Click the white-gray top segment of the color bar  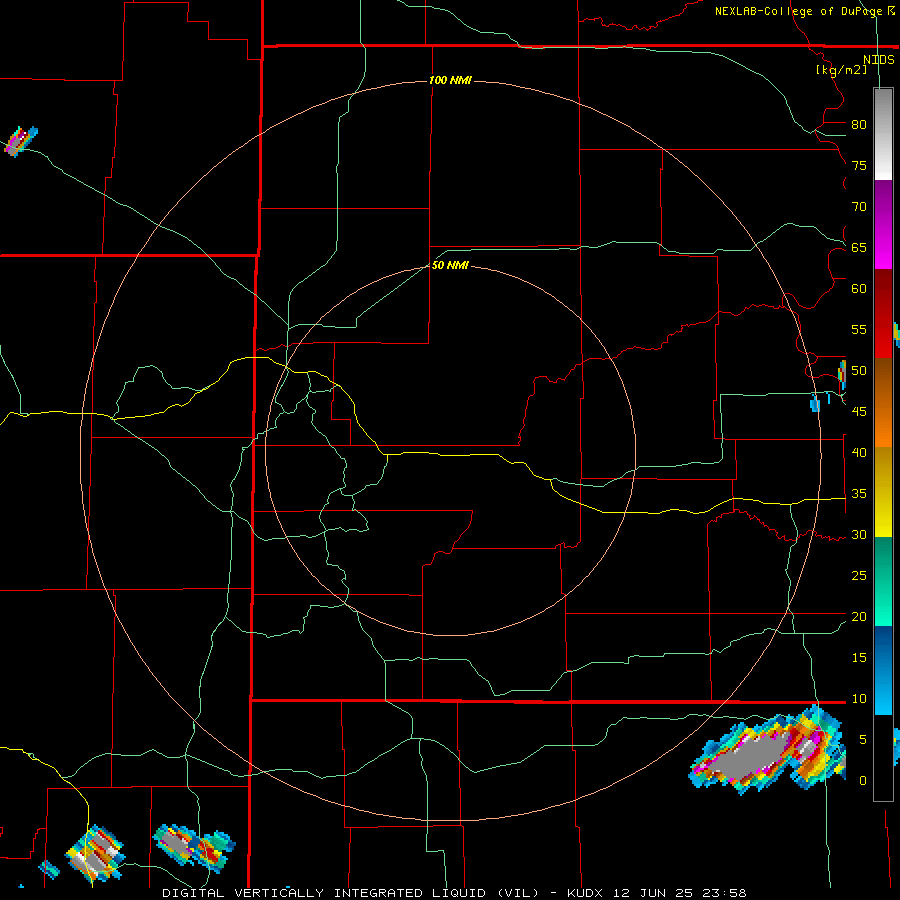[x=883, y=134]
